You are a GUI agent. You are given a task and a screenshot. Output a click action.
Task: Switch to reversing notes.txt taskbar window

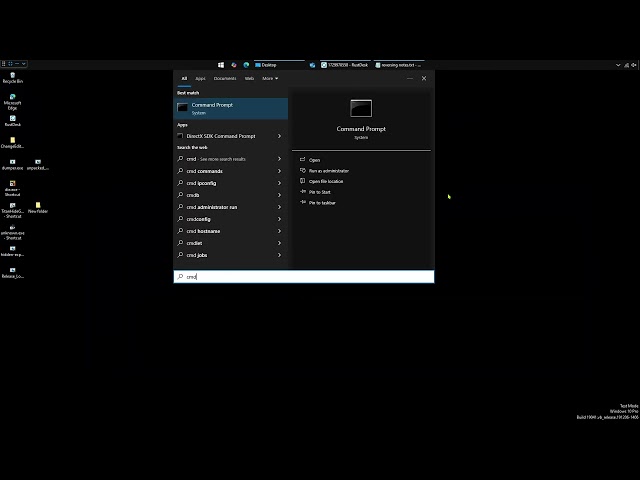399,65
